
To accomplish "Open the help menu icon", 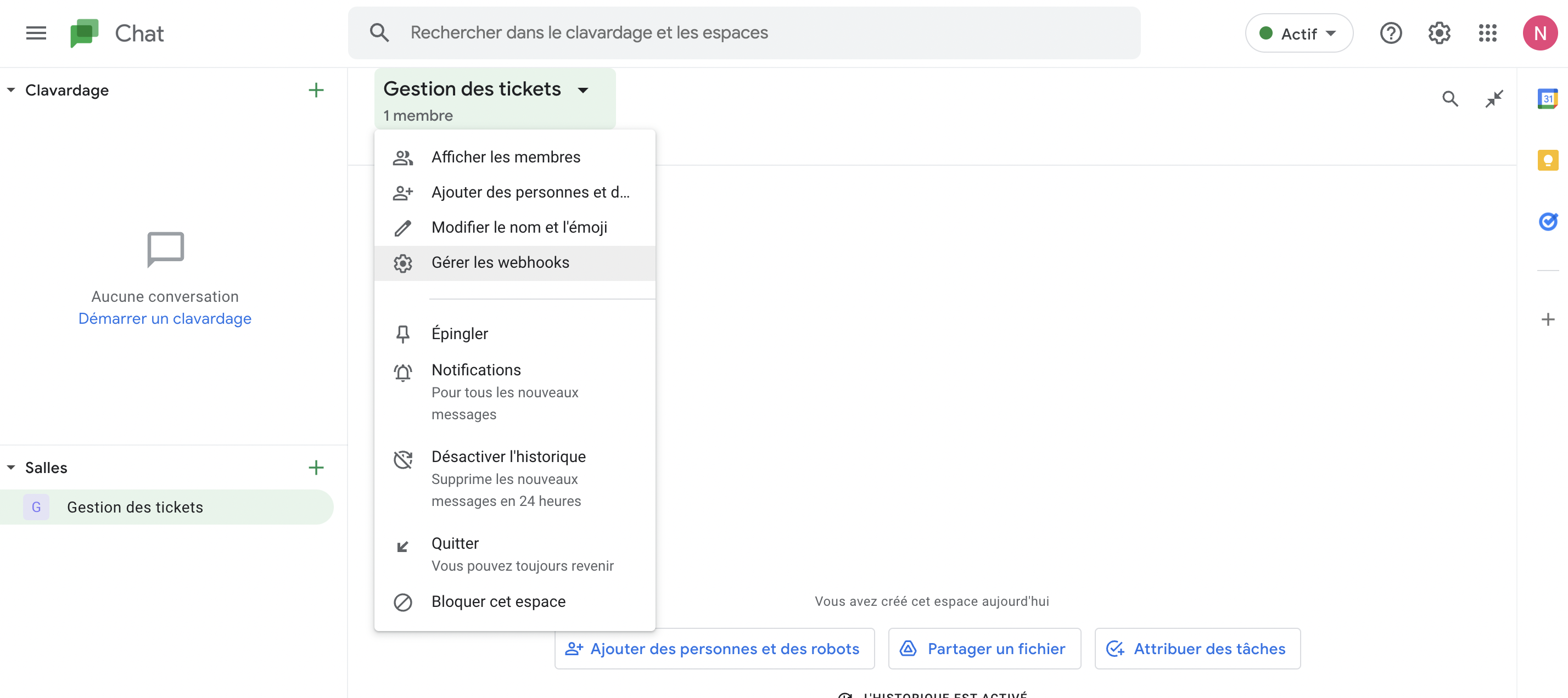I will (x=1390, y=33).
